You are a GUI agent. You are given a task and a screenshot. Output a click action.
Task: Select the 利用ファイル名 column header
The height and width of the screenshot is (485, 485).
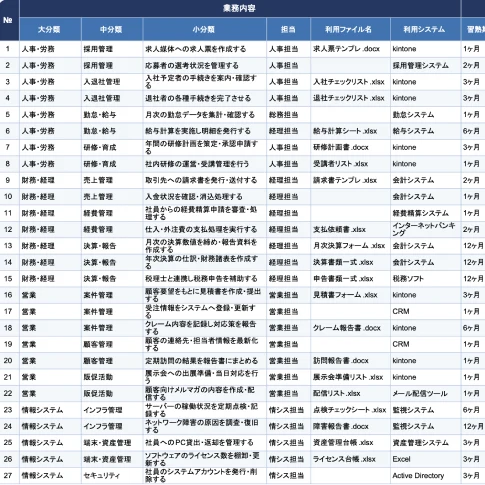coord(350,29)
